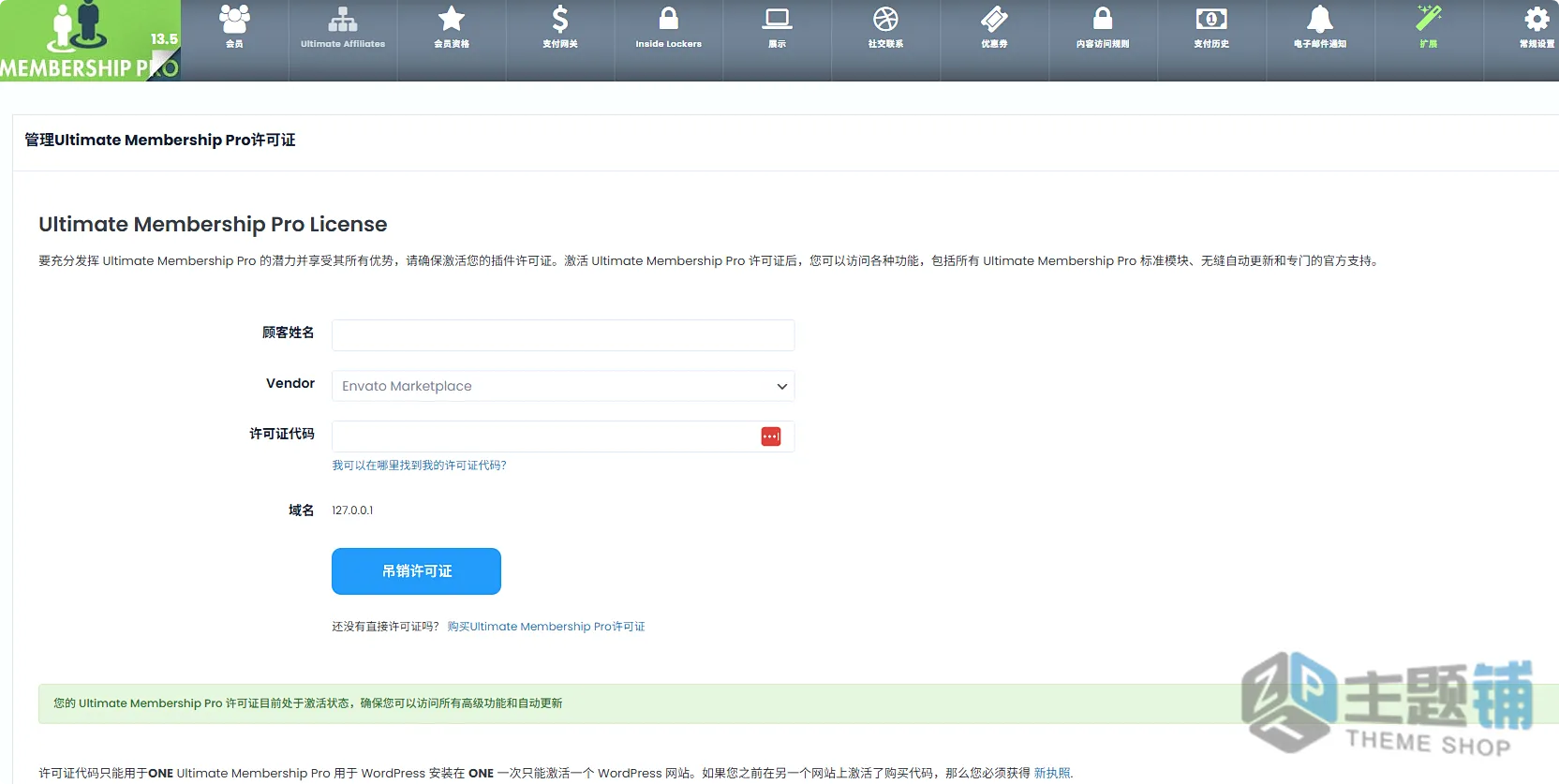Image resolution: width=1559 pixels, height=784 pixels.
Task: Open the Vendor dropdown
Action: [x=563, y=386]
